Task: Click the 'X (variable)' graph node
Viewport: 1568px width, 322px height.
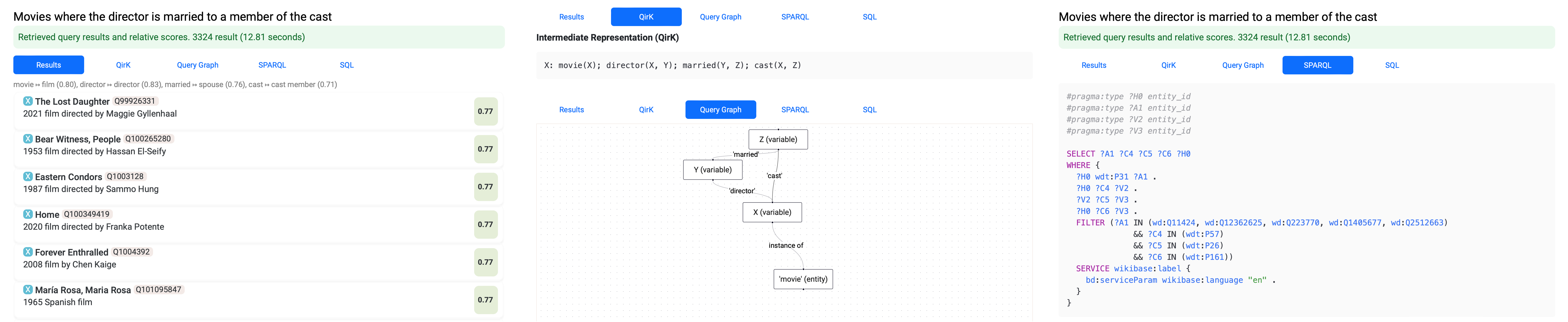Action: (772, 212)
